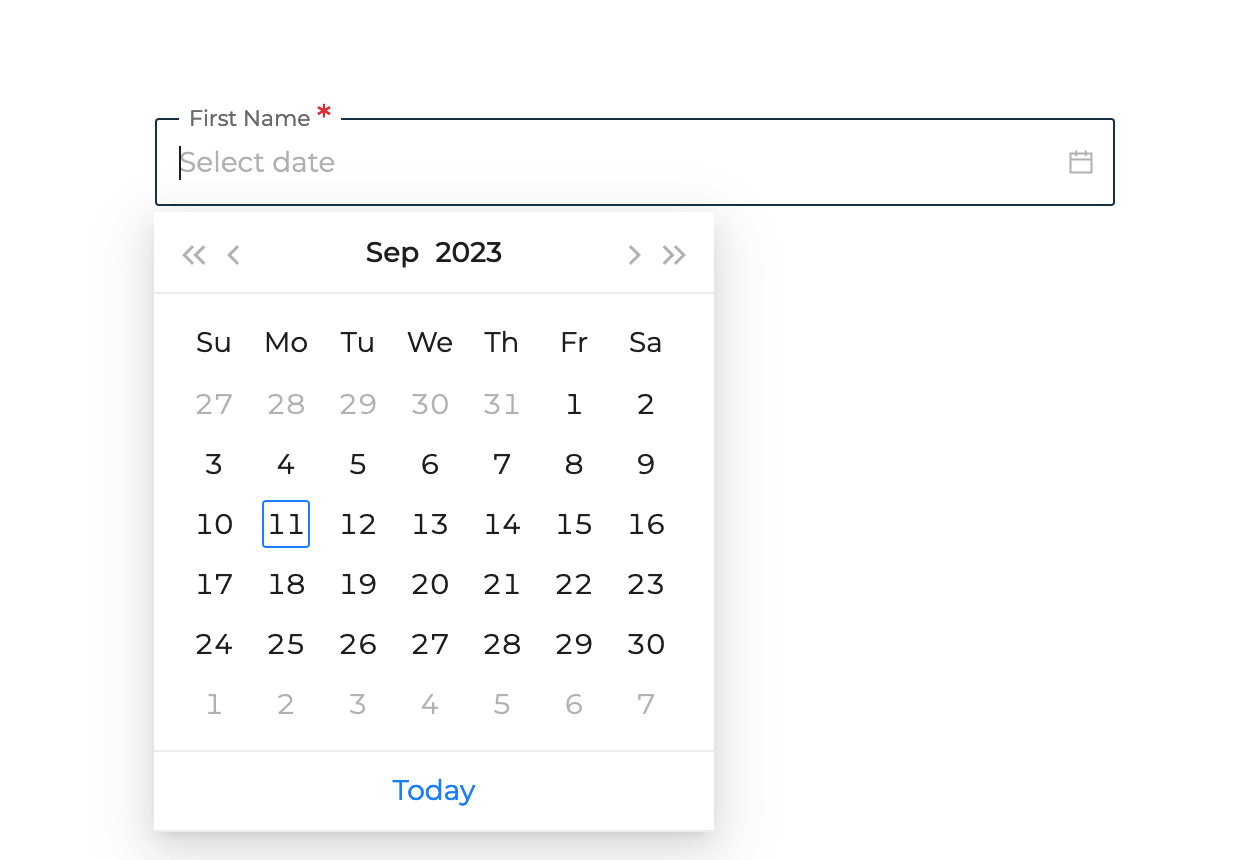The image size is (1252, 860).
Task: Go to previous month arrow
Action: [233, 255]
